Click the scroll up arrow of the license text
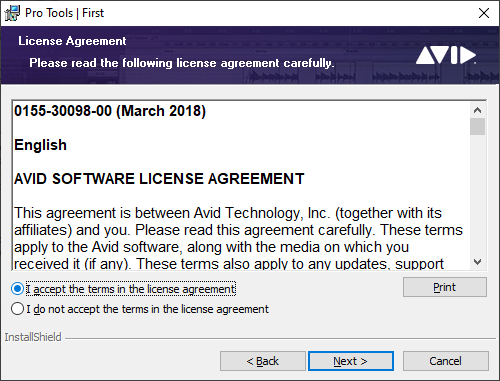 pos(477,110)
